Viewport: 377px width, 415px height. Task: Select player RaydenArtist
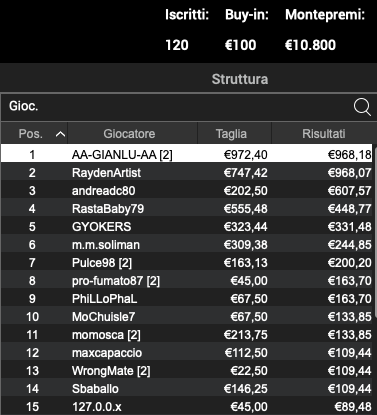point(187,172)
